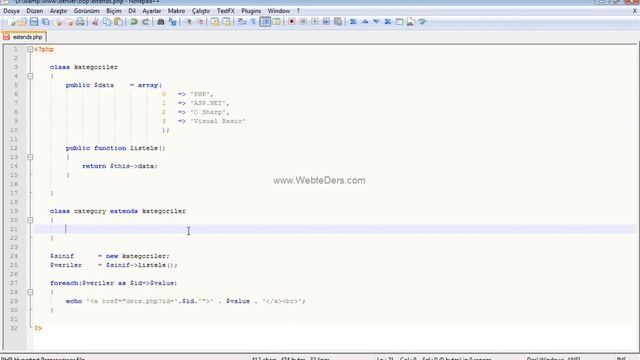Image resolution: width=640 pixels, height=360 pixels.
Task: Click the user defined language icon
Action: [276, 22]
